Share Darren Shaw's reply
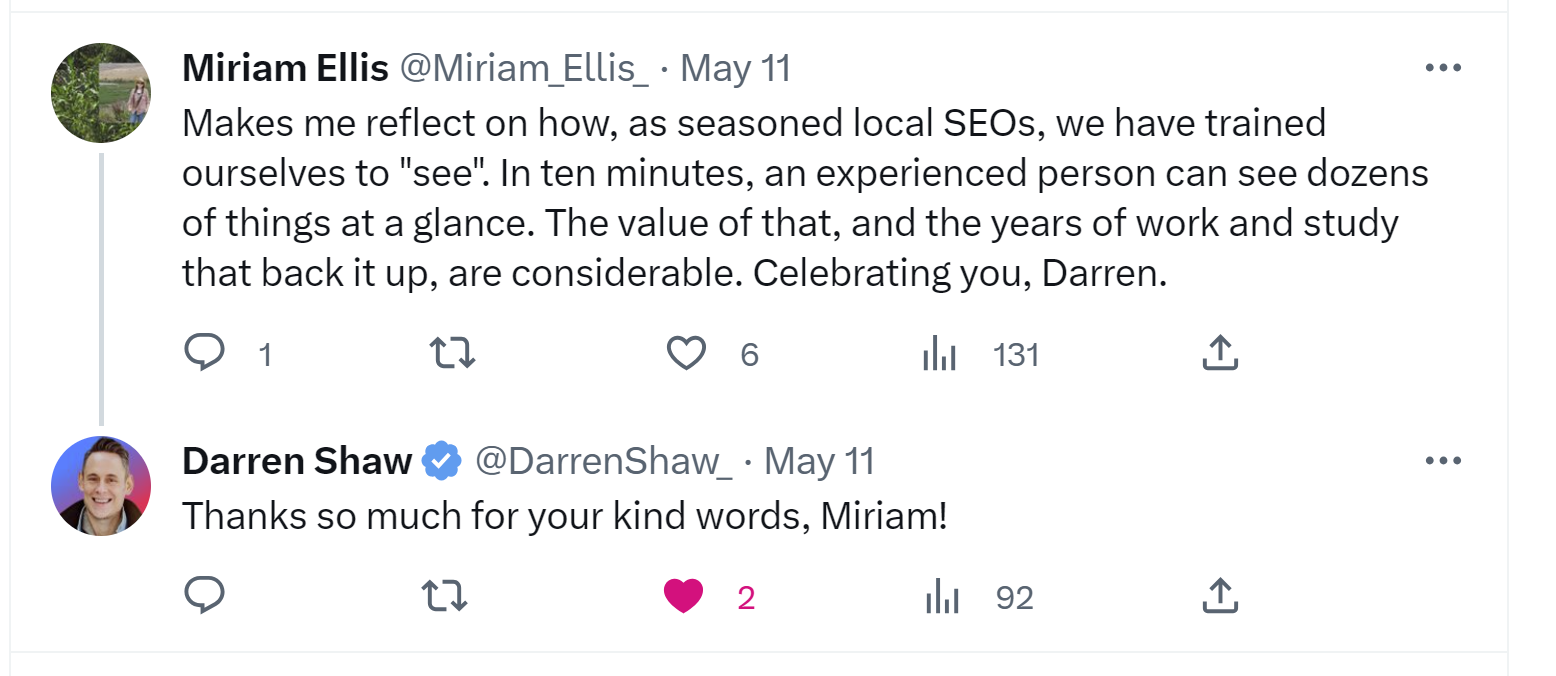This screenshot has width=1556, height=676. pos(1219,597)
